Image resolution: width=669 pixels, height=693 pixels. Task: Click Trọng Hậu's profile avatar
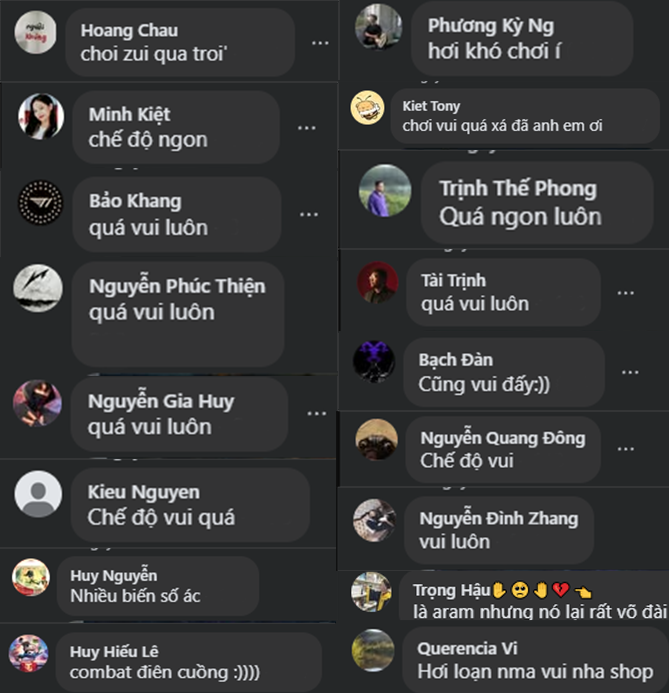(371, 592)
